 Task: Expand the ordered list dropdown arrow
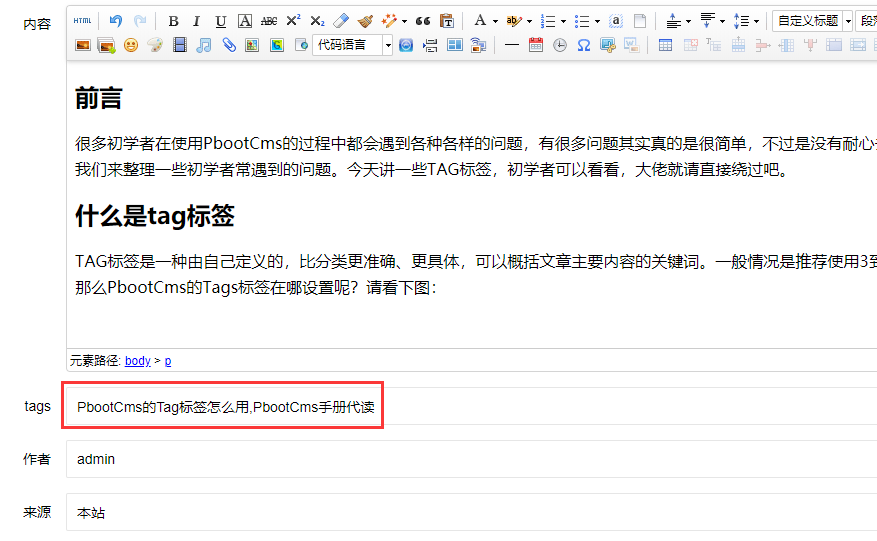point(563,21)
